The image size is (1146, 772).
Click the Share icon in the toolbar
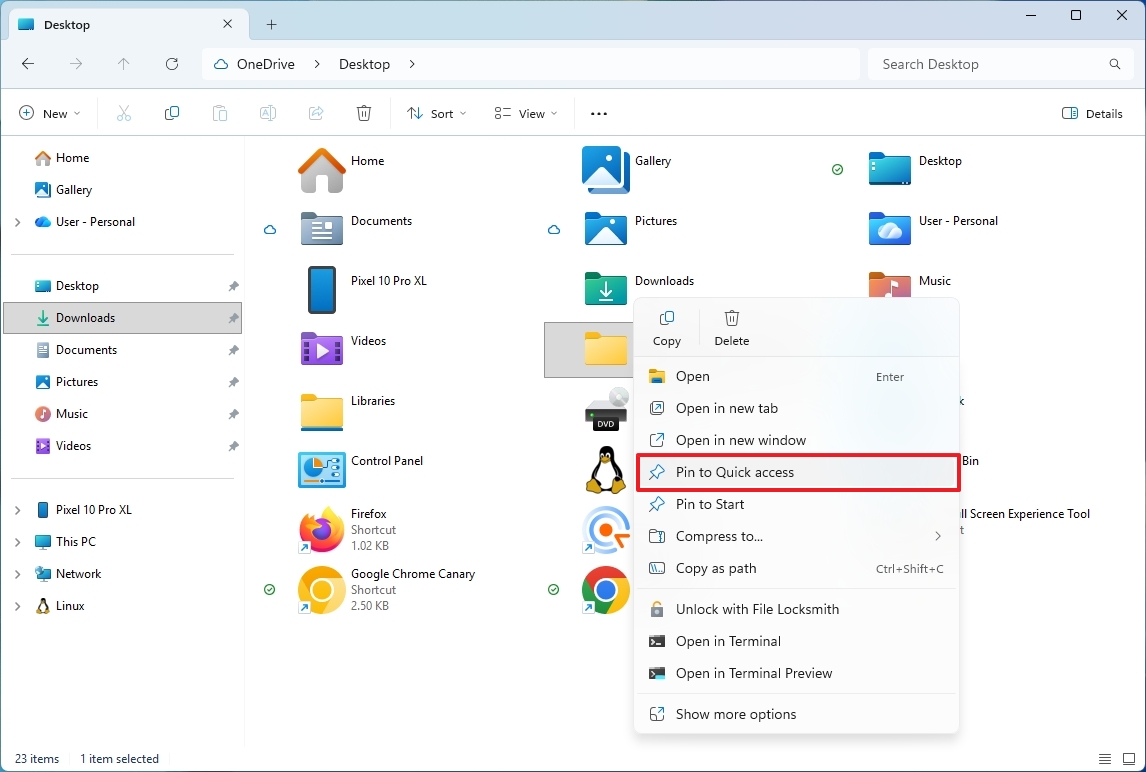pos(316,113)
